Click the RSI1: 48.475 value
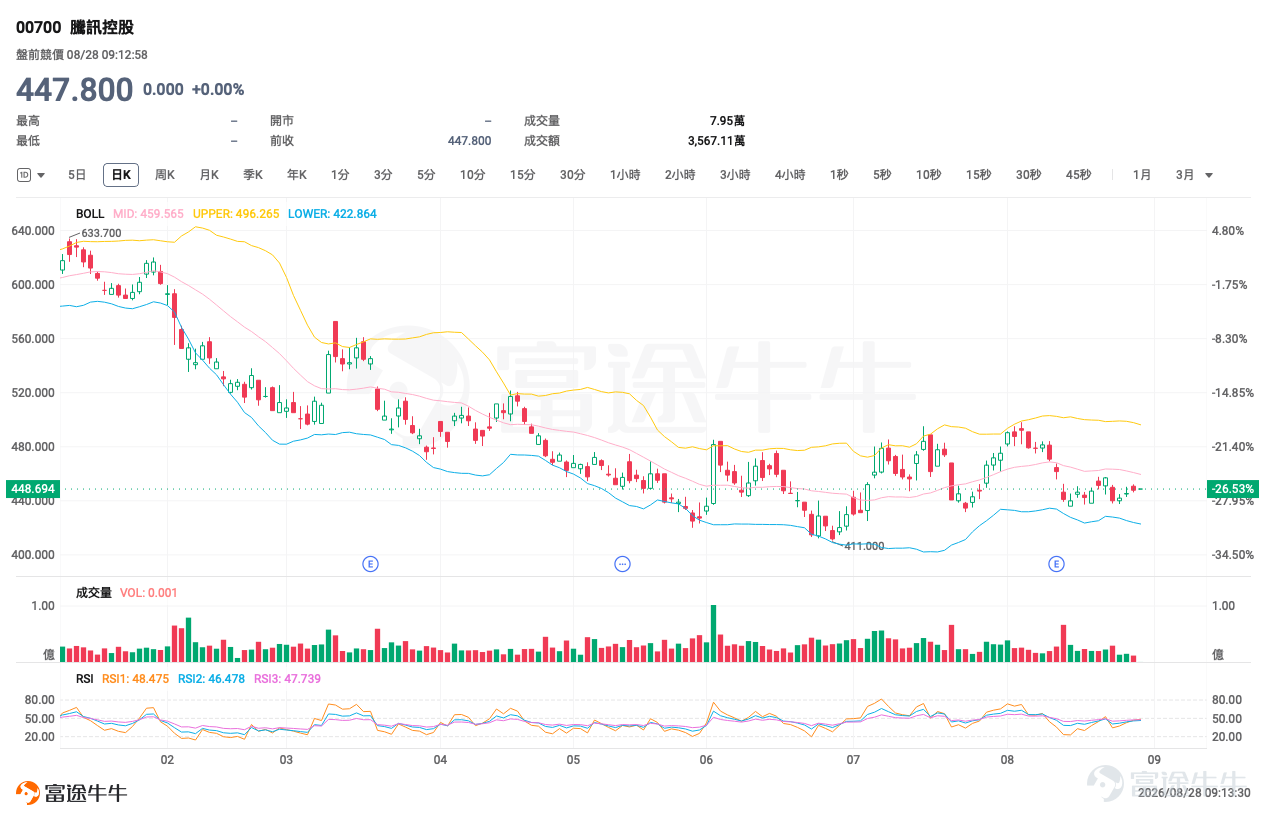This screenshot has height=820, width=1267. click(136, 678)
